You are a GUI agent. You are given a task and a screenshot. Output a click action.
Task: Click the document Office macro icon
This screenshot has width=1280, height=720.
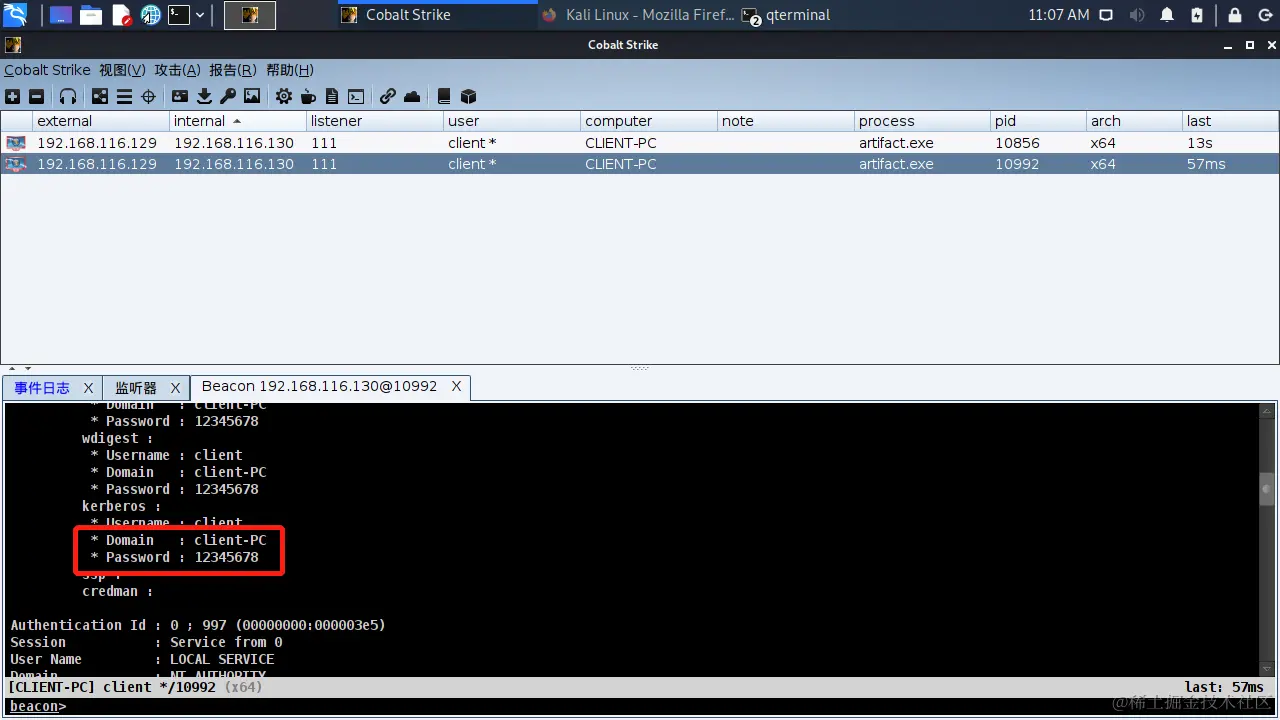click(x=332, y=96)
